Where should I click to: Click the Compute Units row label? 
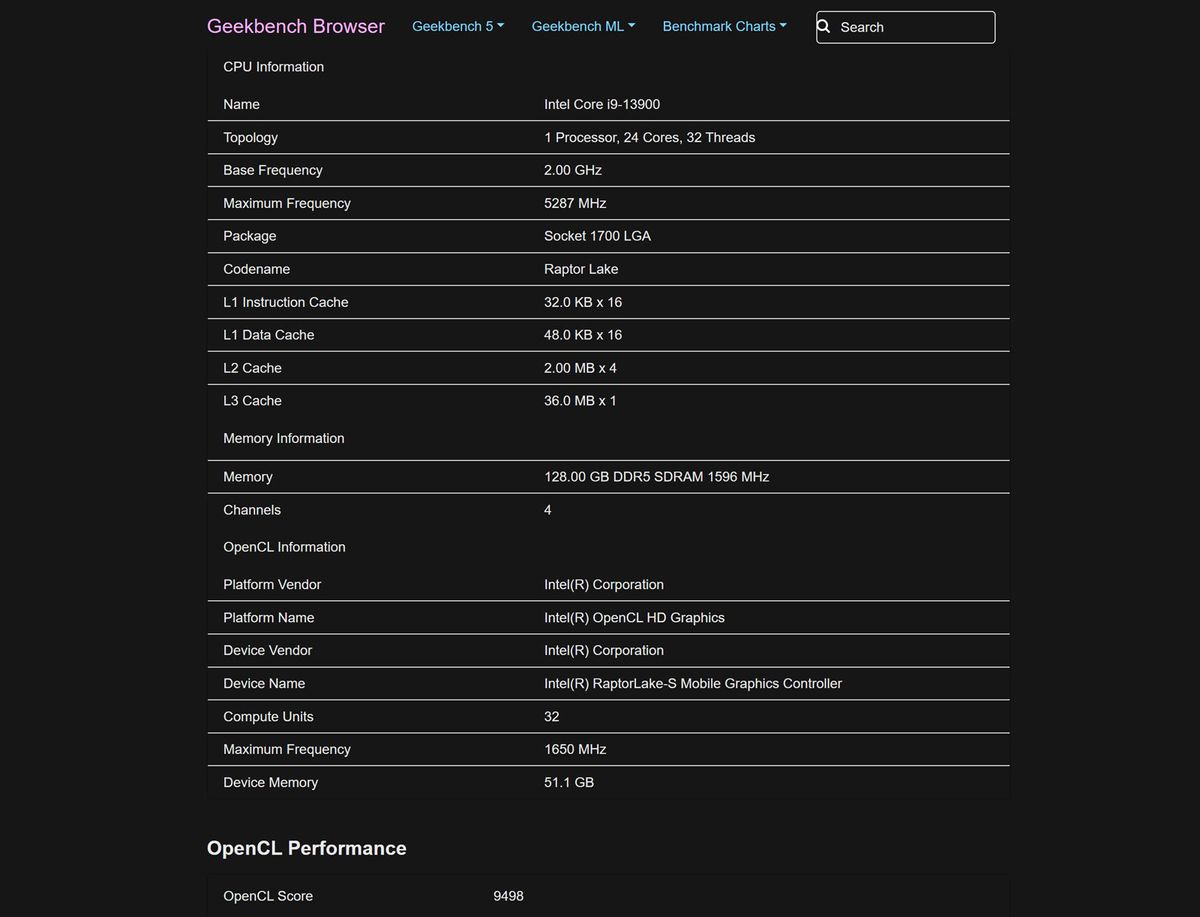click(x=268, y=717)
